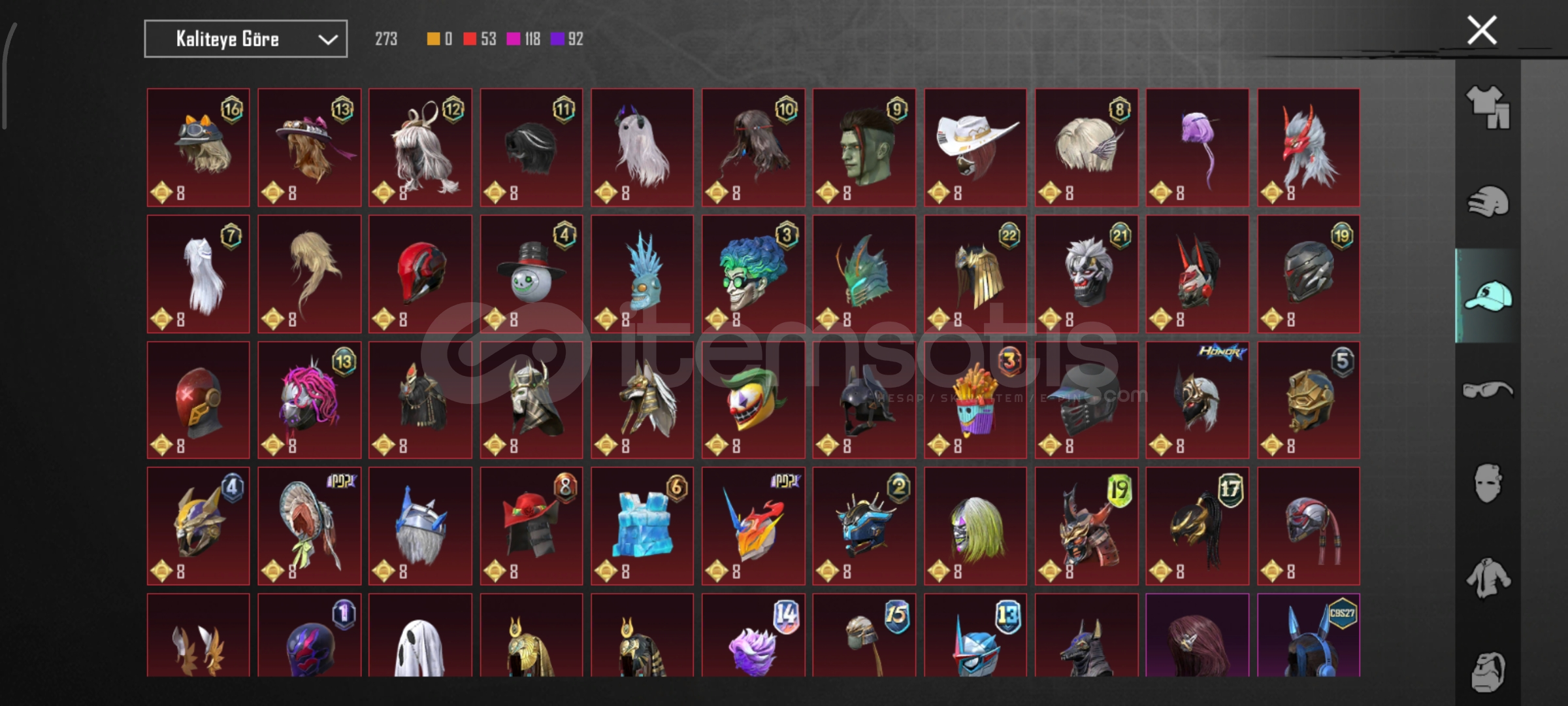Open the face mask category icon

[x=1488, y=484]
